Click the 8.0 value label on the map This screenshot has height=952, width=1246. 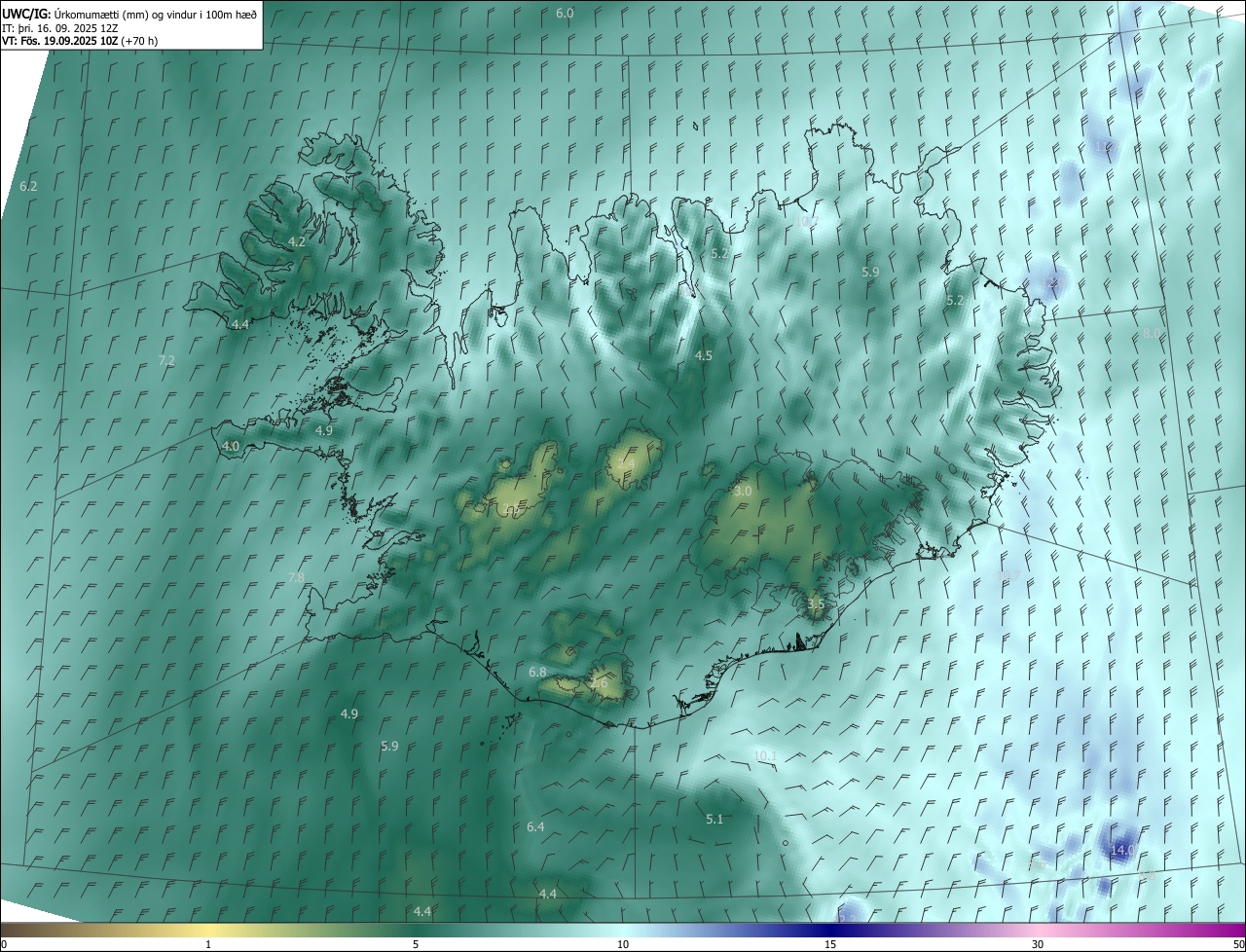[x=1152, y=334]
